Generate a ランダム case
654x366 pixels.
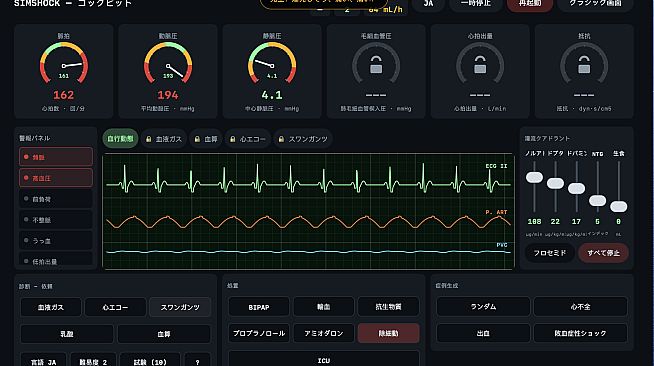(483, 307)
